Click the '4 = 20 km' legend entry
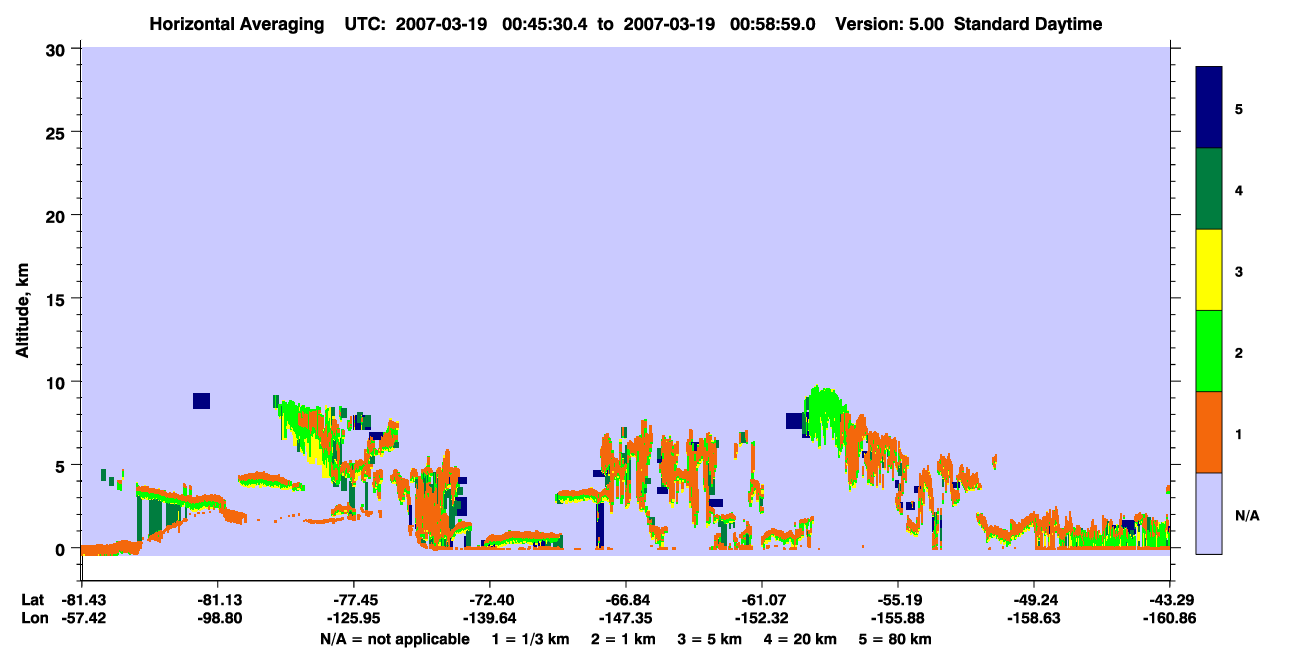Image resolution: width=1300 pixels, height=667 pixels. pyautogui.click(x=801, y=639)
